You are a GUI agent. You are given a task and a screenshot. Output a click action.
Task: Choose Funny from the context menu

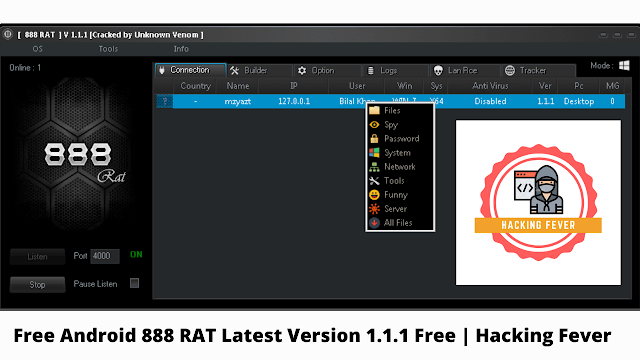(400, 195)
